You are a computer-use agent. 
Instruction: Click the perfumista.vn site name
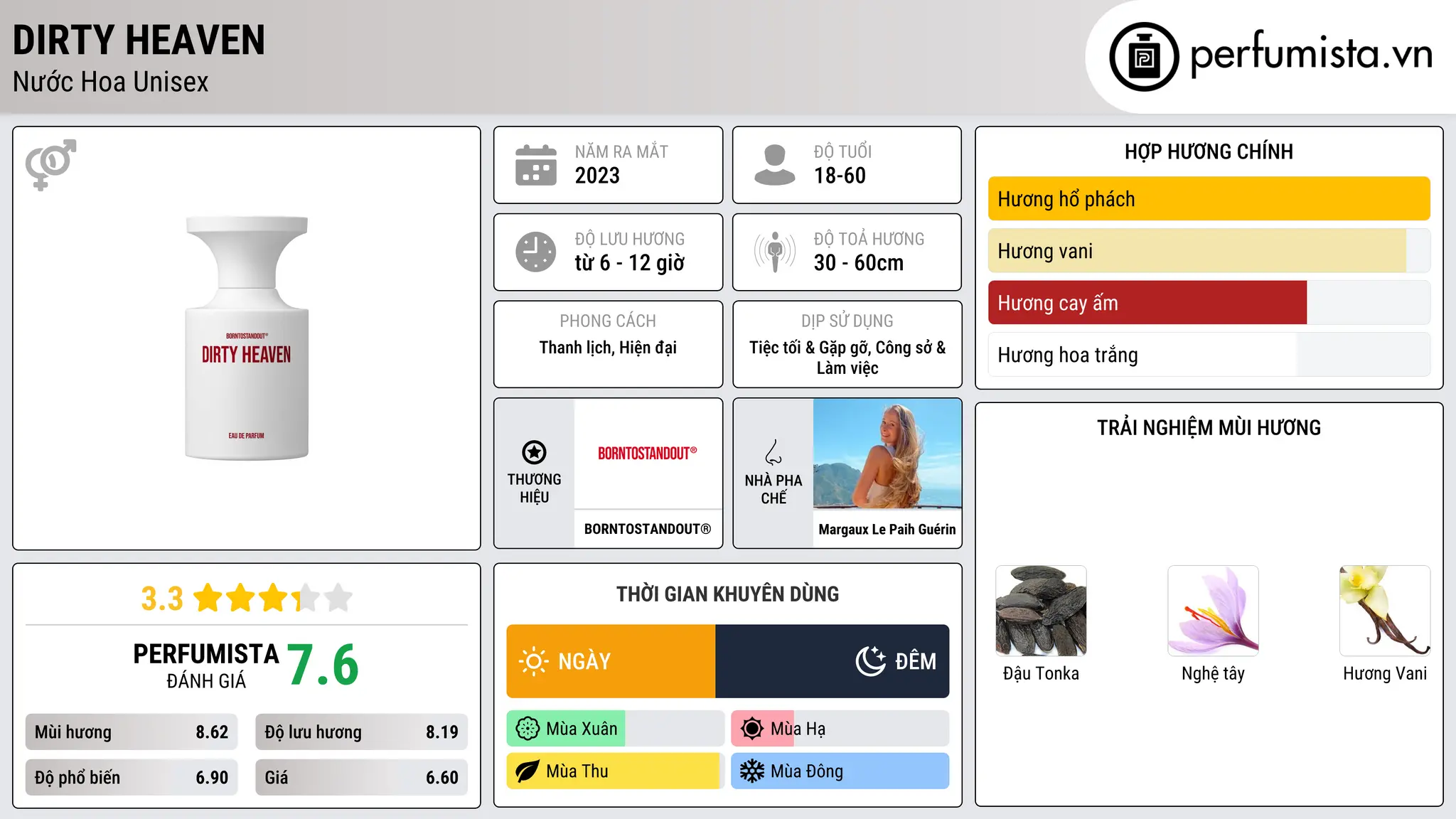pyautogui.click(x=1312, y=54)
